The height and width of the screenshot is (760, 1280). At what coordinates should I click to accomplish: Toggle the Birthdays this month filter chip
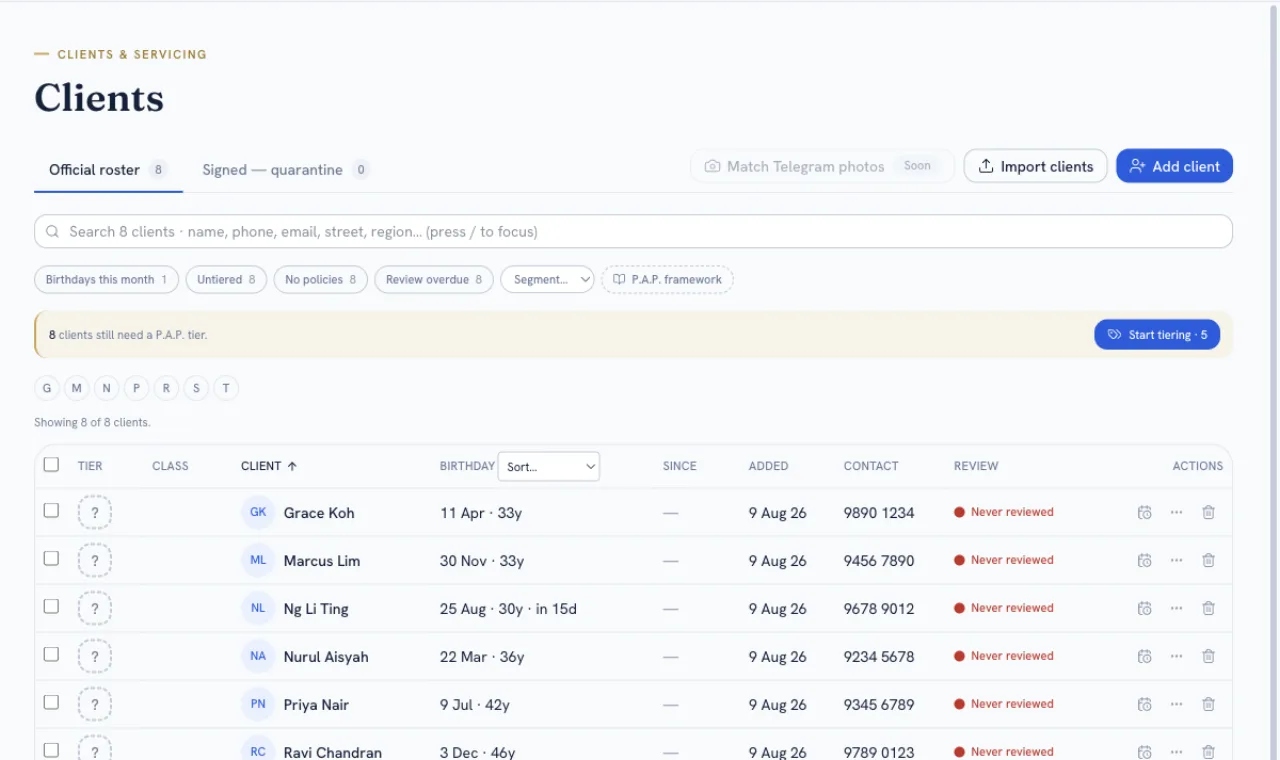[x=107, y=280]
